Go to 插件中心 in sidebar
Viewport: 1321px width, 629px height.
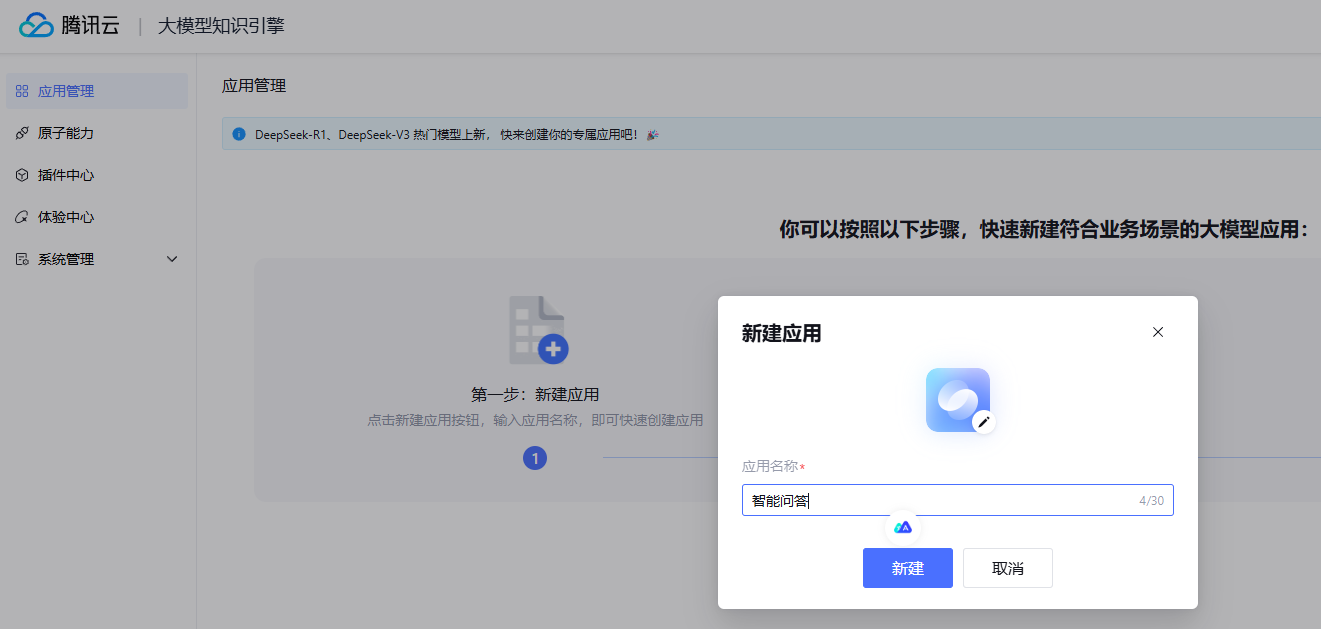66,175
